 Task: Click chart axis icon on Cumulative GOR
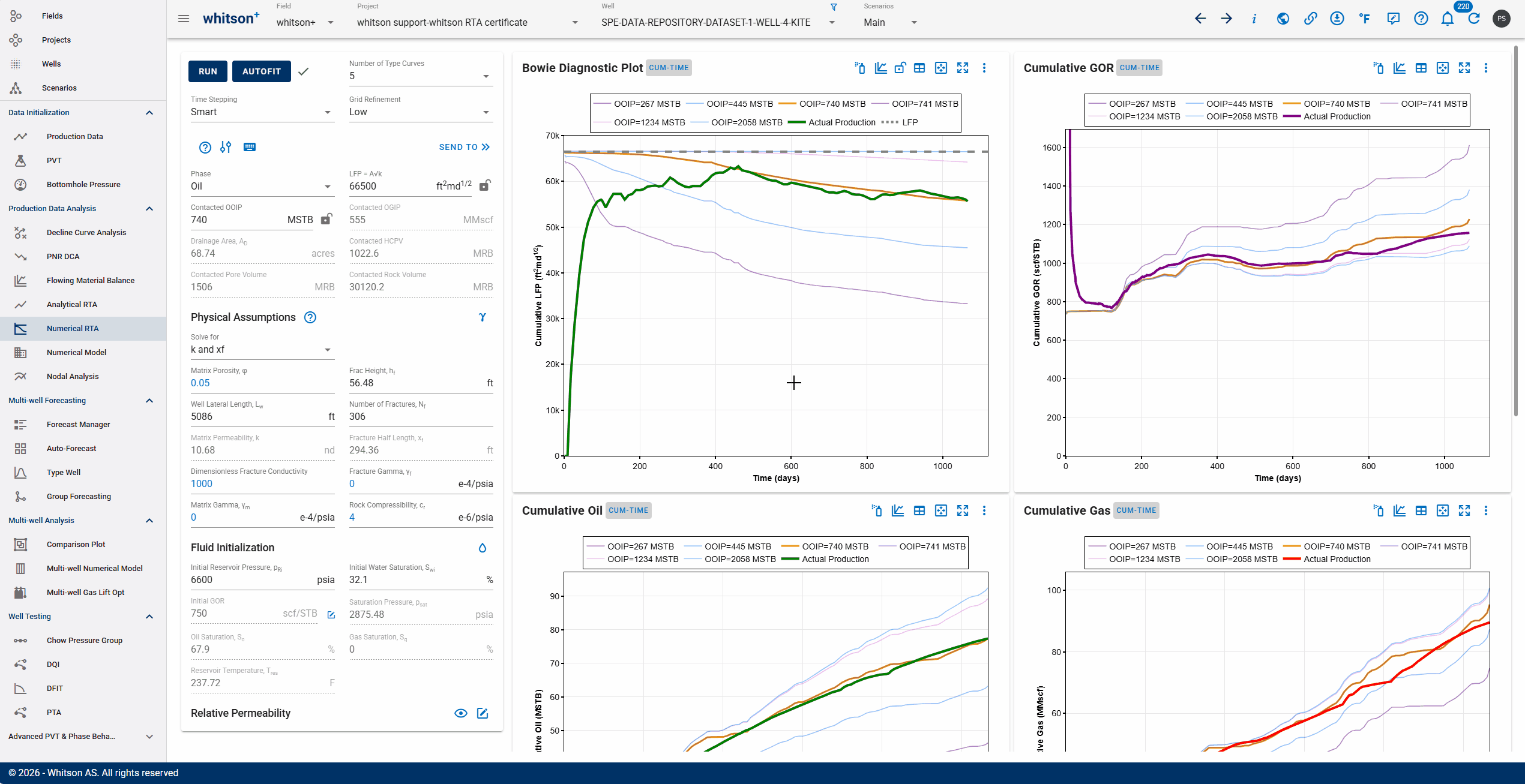pyautogui.click(x=1400, y=68)
